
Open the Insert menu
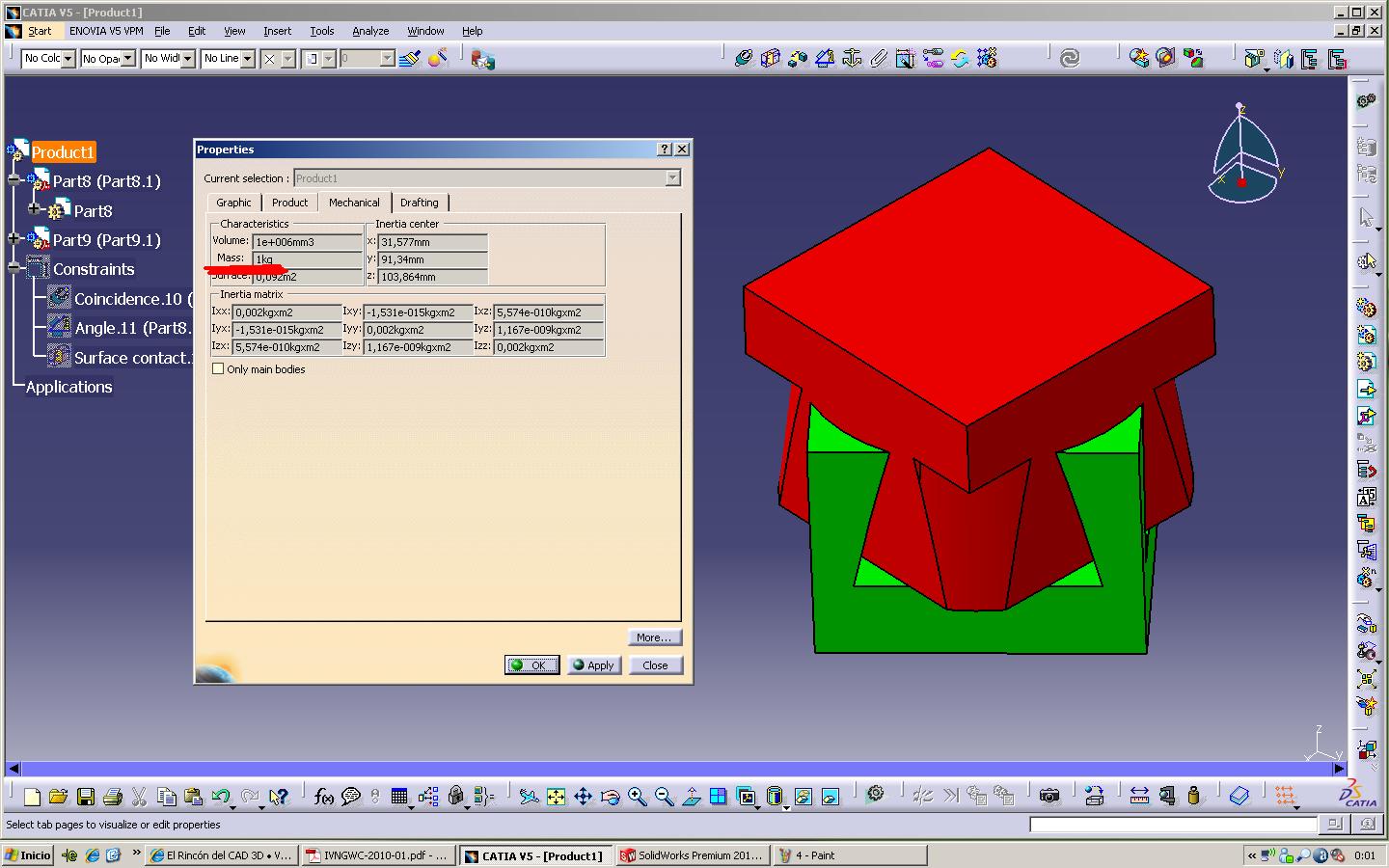coord(277,31)
